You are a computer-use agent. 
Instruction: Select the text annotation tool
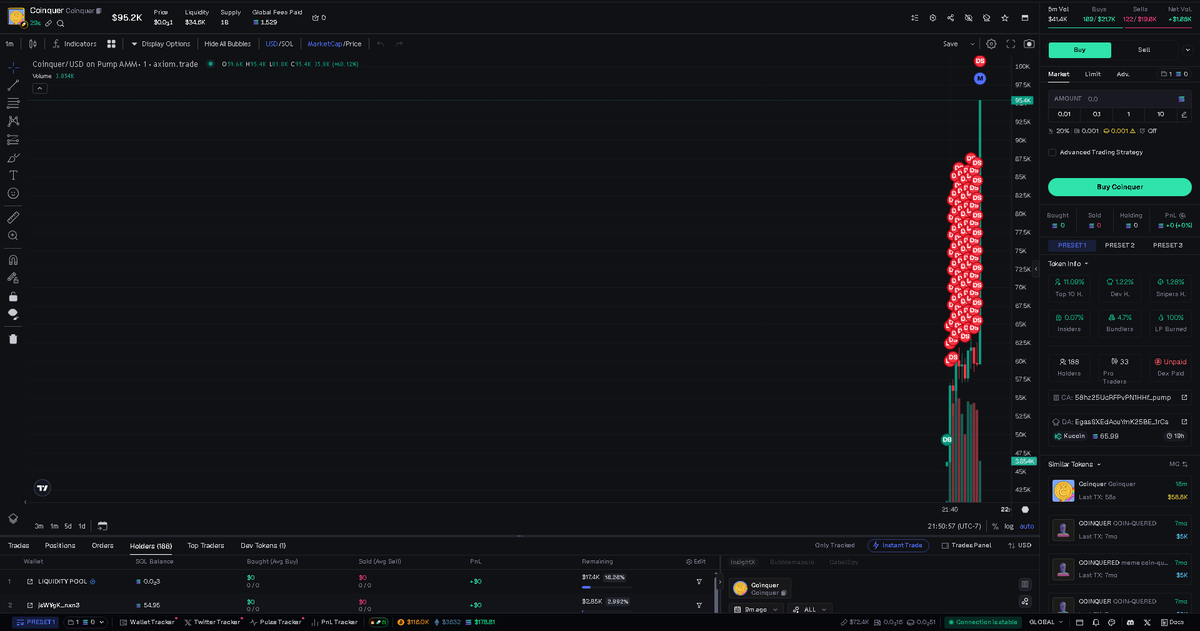point(13,175)
